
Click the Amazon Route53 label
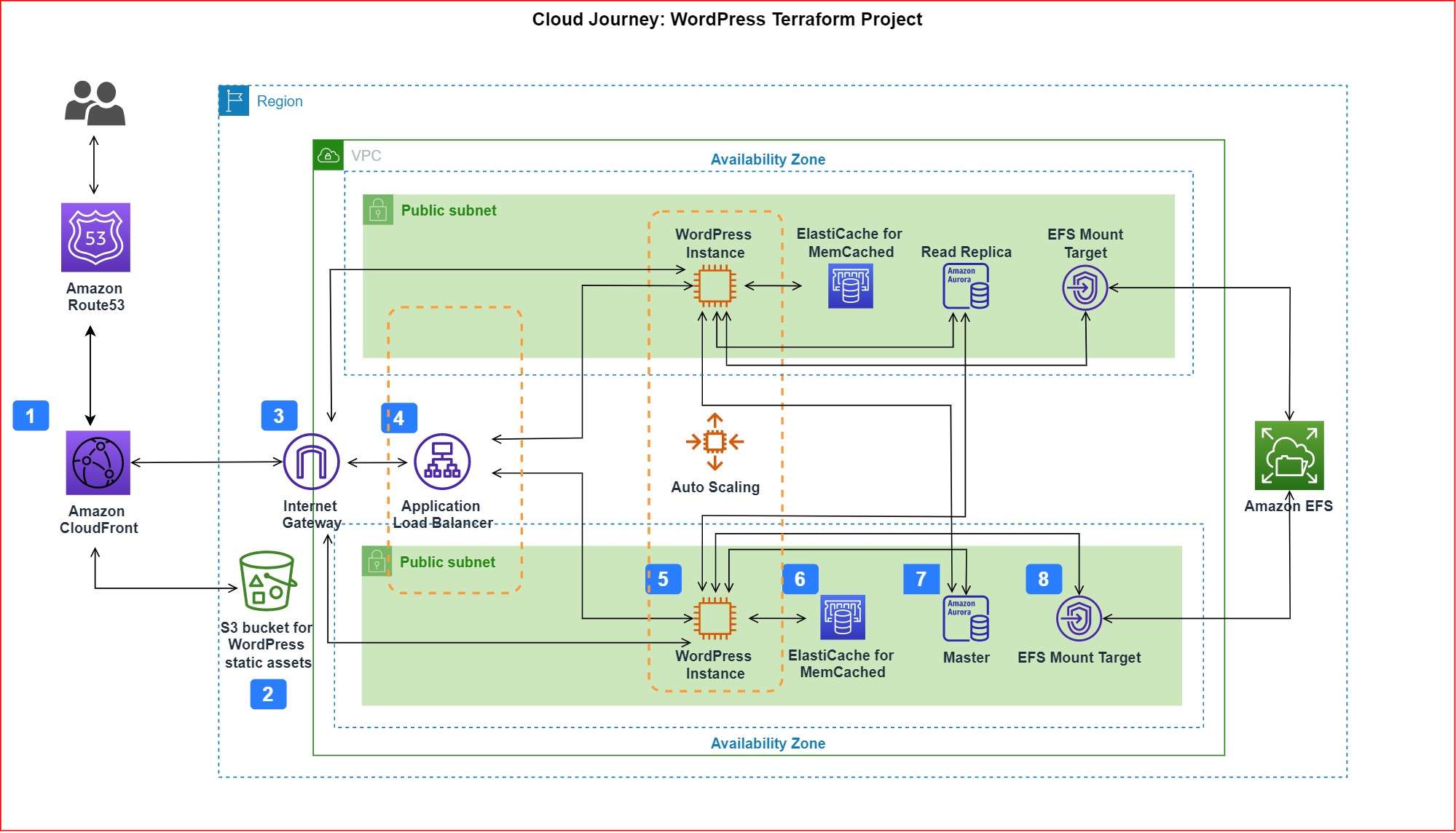[95, 296]
